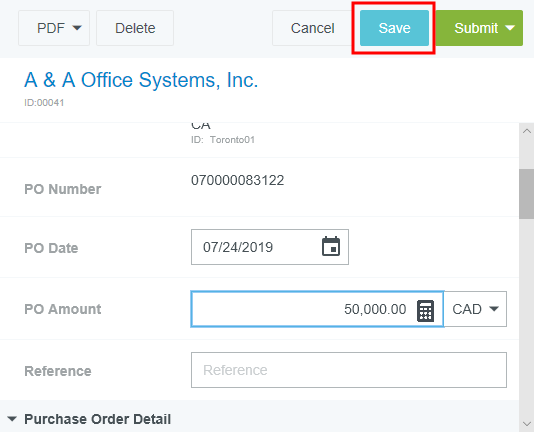
Task: Click the scrollbar track below the thumb
Action: [x=527, y=317]
